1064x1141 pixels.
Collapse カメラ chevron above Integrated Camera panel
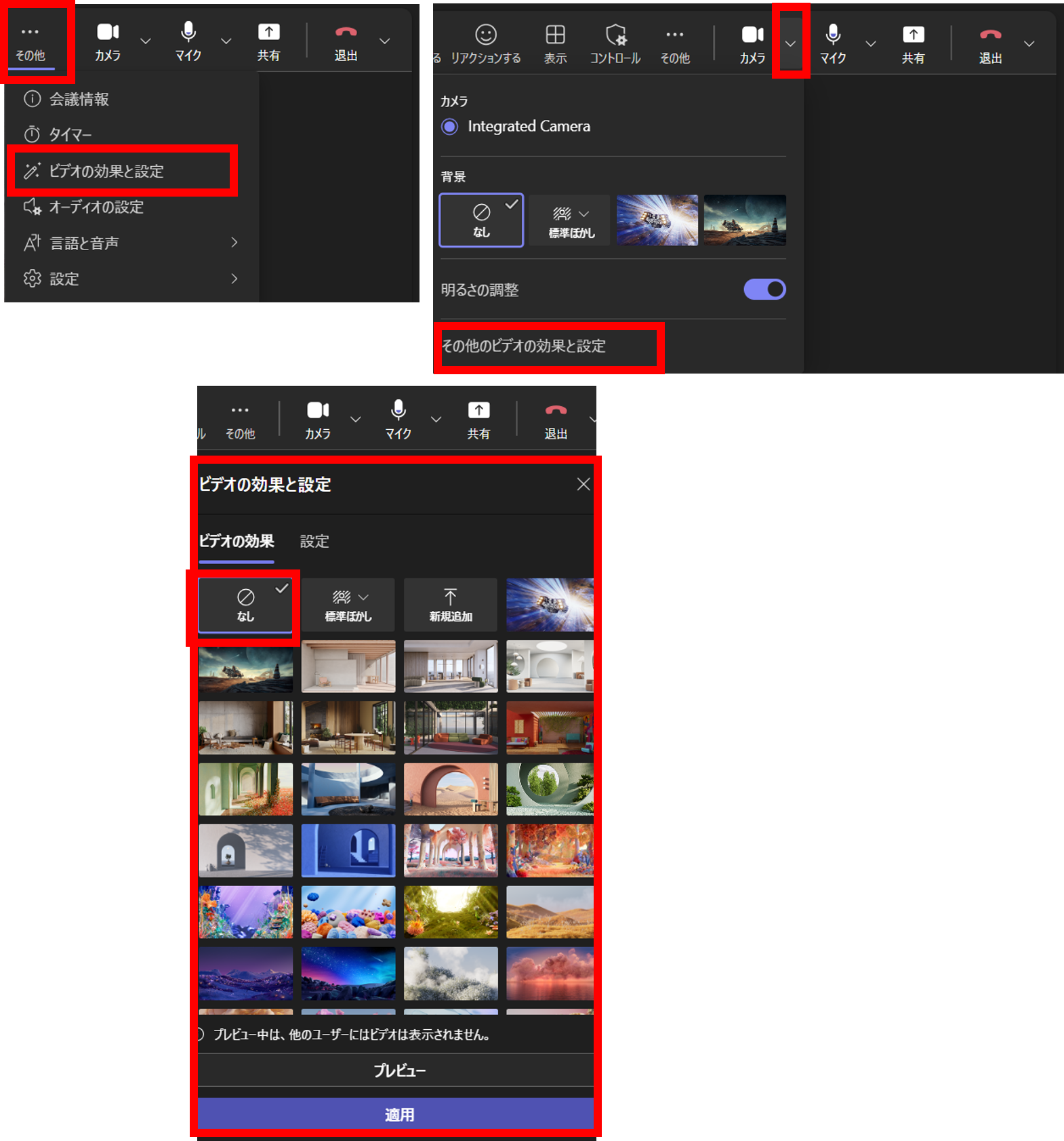click(x=790, y=43)
